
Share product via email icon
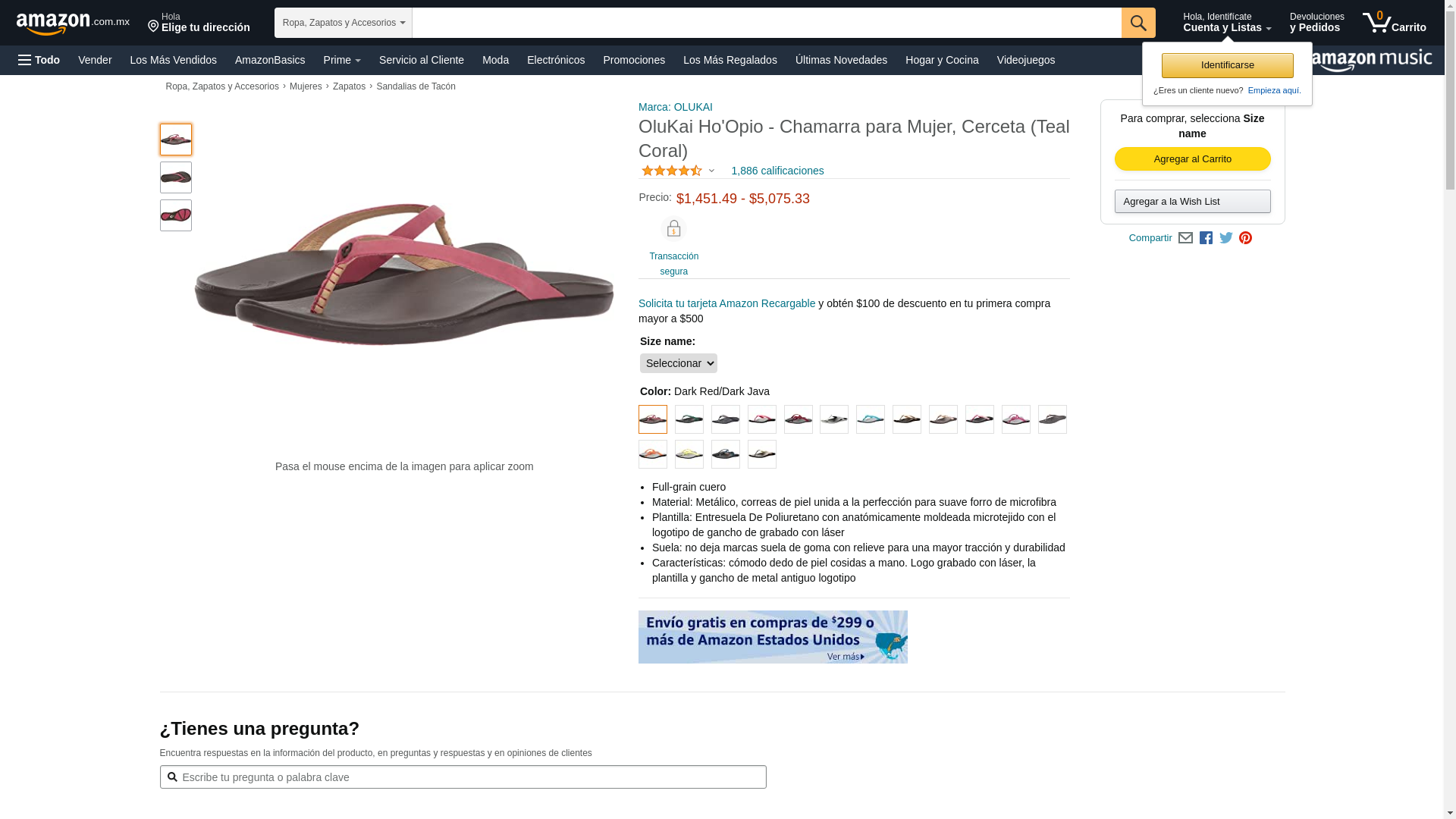[1185, 238]
